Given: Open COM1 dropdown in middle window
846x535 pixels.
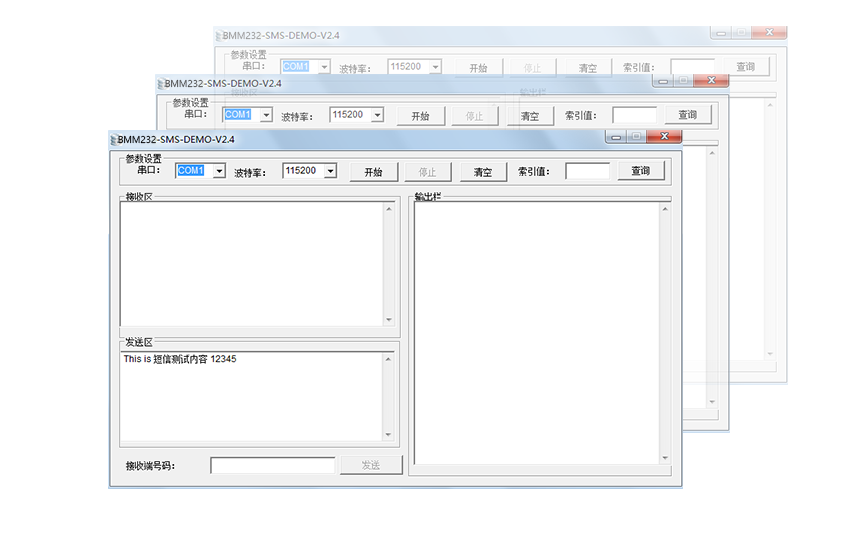Looking at the screenshot, I should point(266,115).
